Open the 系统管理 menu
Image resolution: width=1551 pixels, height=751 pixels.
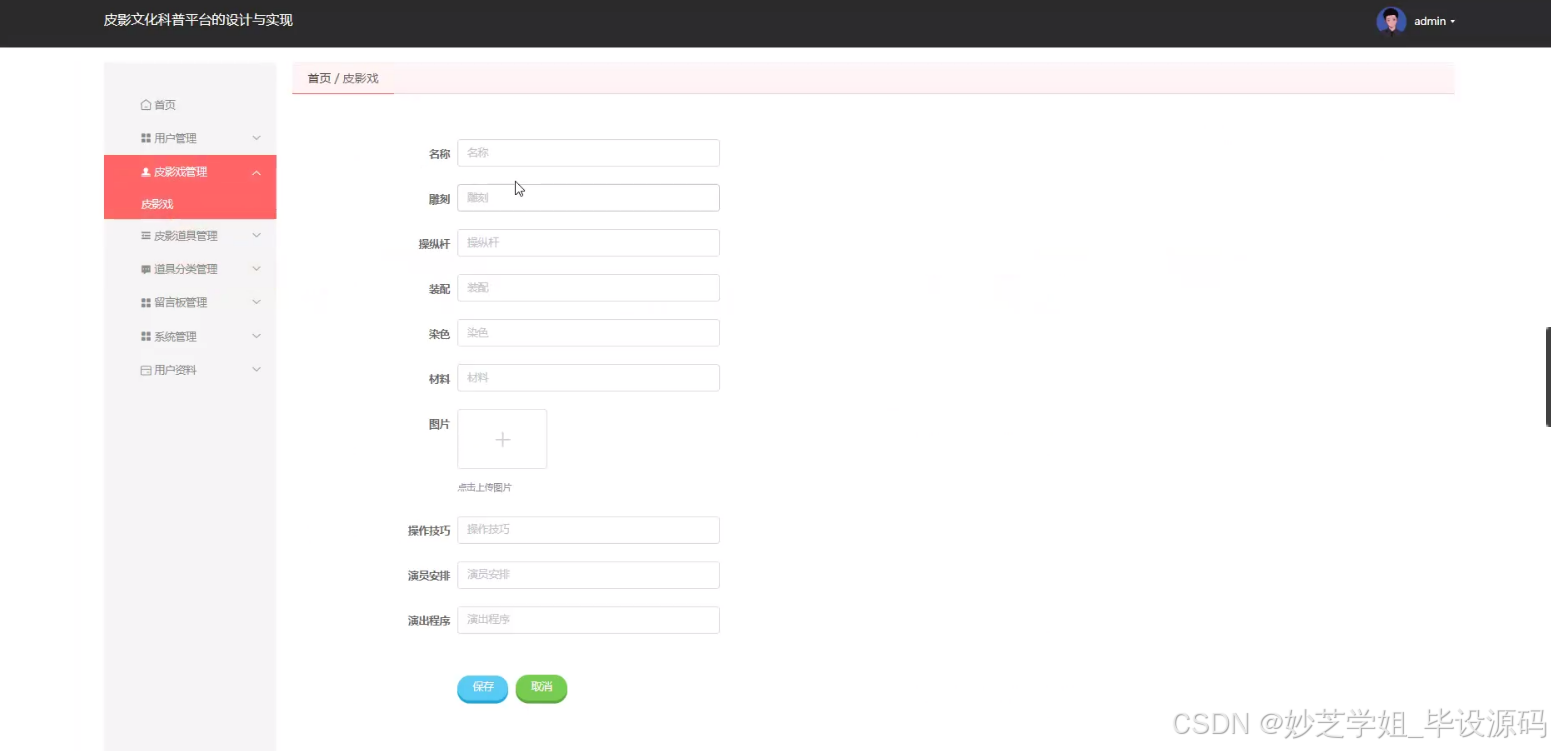190,337
